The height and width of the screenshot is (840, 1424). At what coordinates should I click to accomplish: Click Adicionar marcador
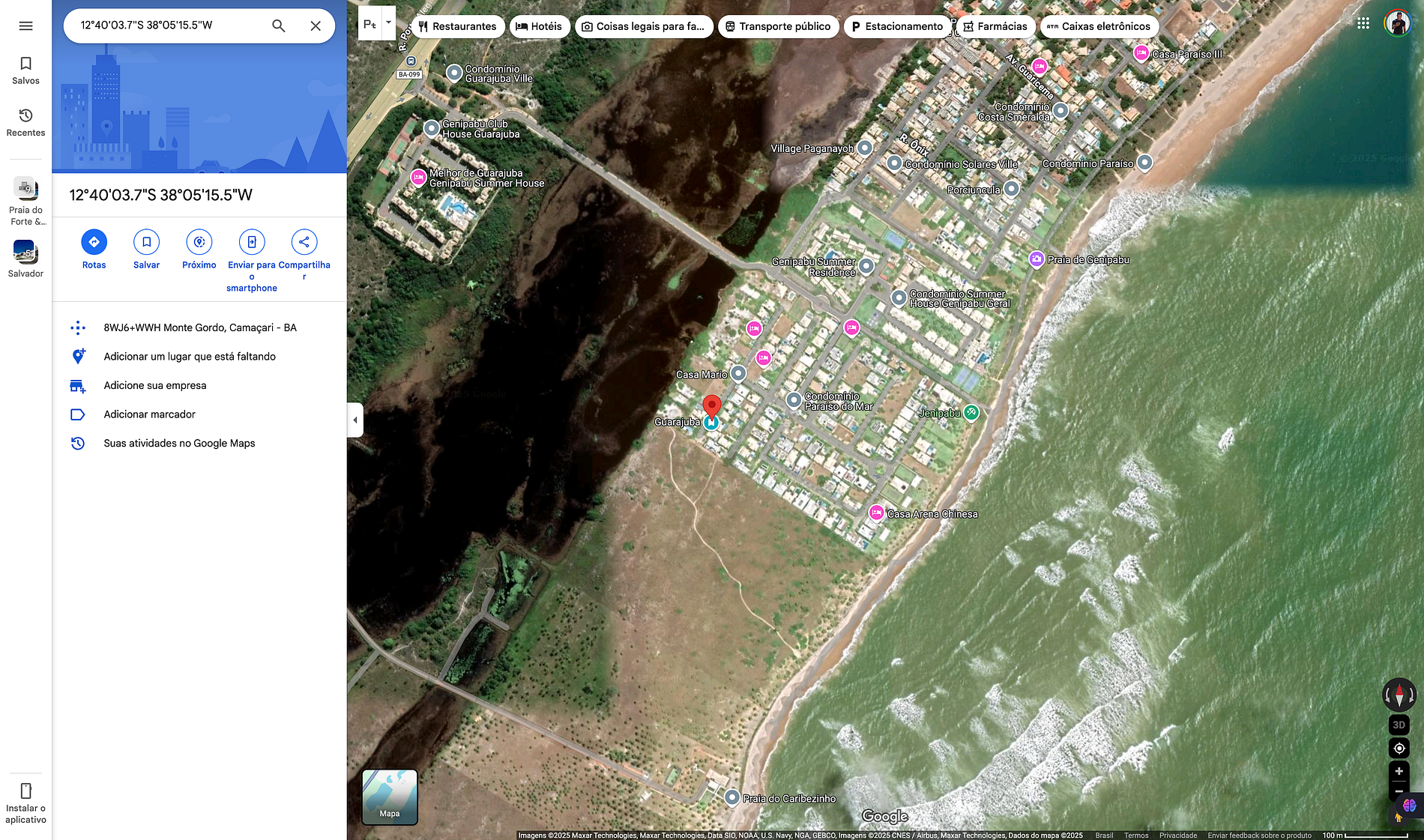149,414
